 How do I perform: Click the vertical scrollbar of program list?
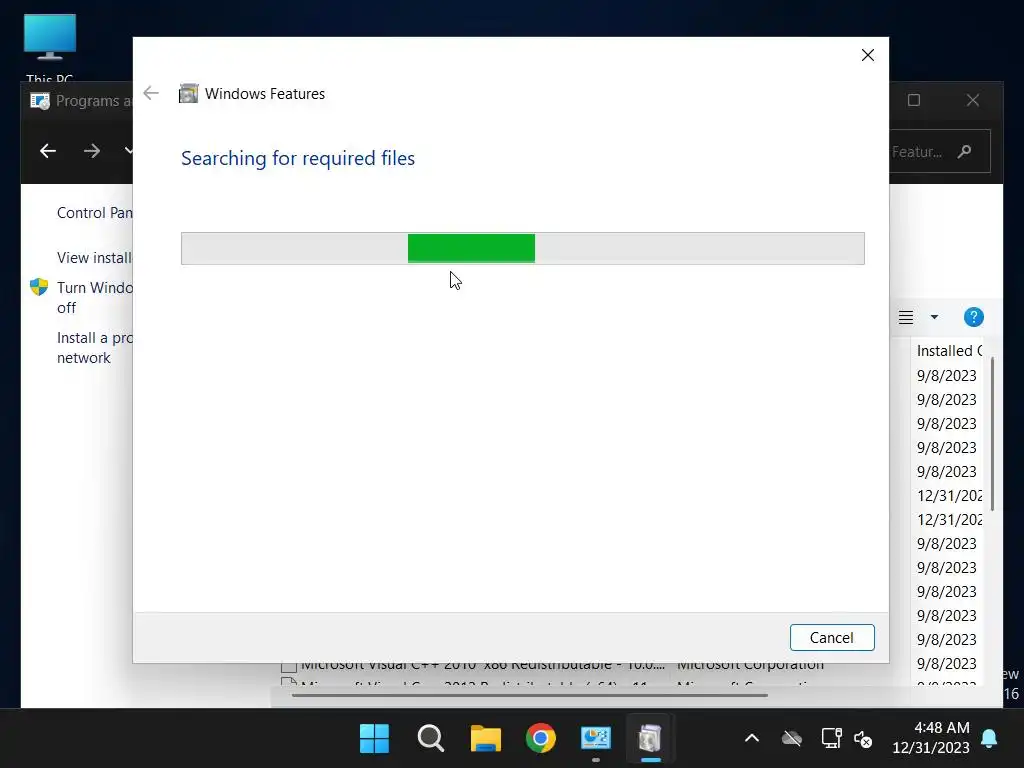click(993, 434)
